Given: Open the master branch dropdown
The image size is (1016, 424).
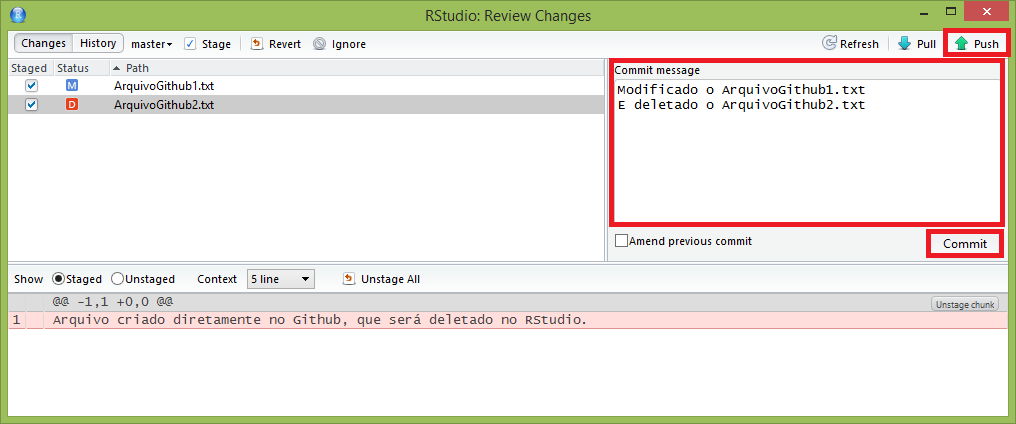Looking at the screenshot, I should click(x=152, y=44).
